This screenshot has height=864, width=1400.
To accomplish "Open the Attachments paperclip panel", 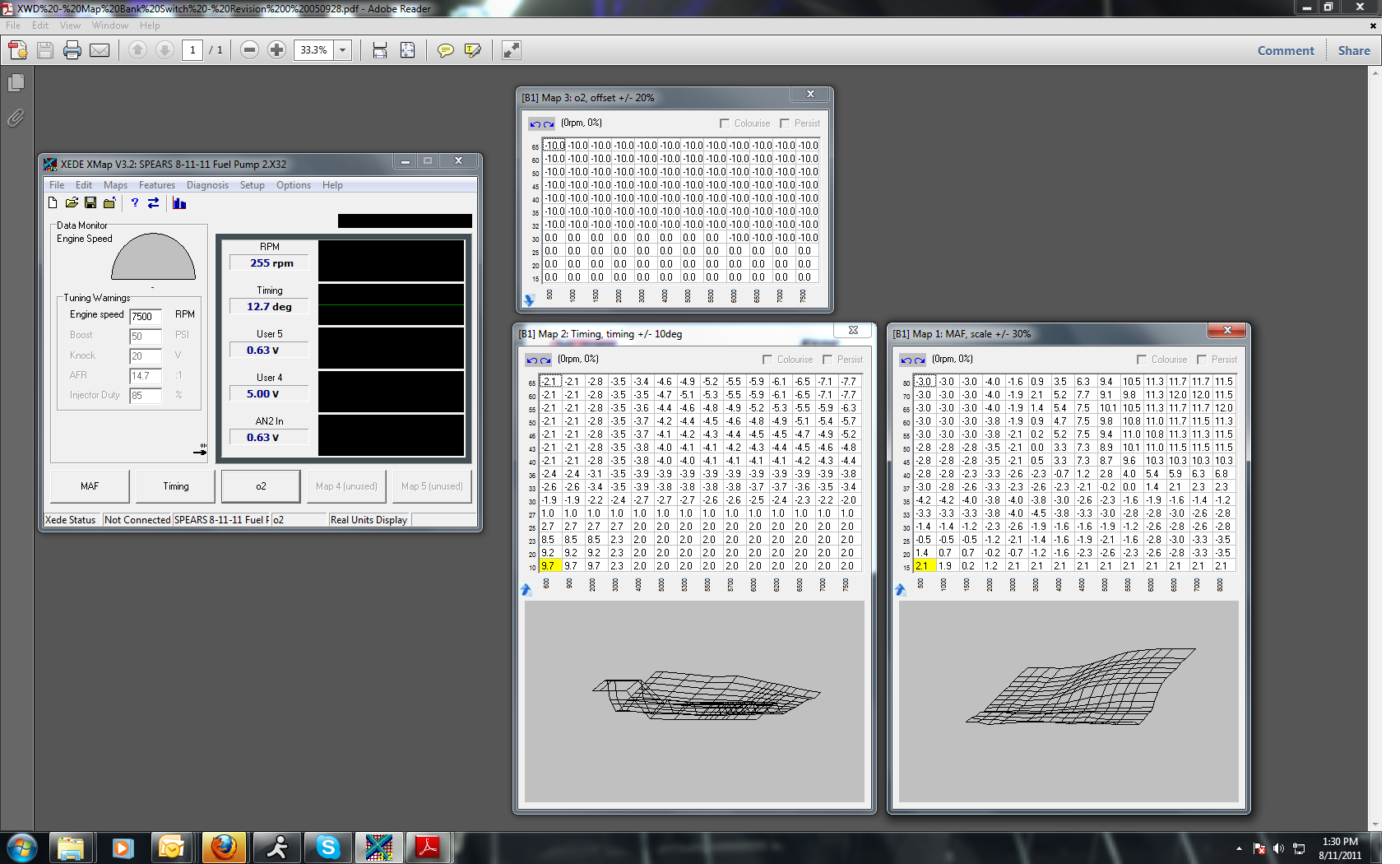I will point(16,118).
